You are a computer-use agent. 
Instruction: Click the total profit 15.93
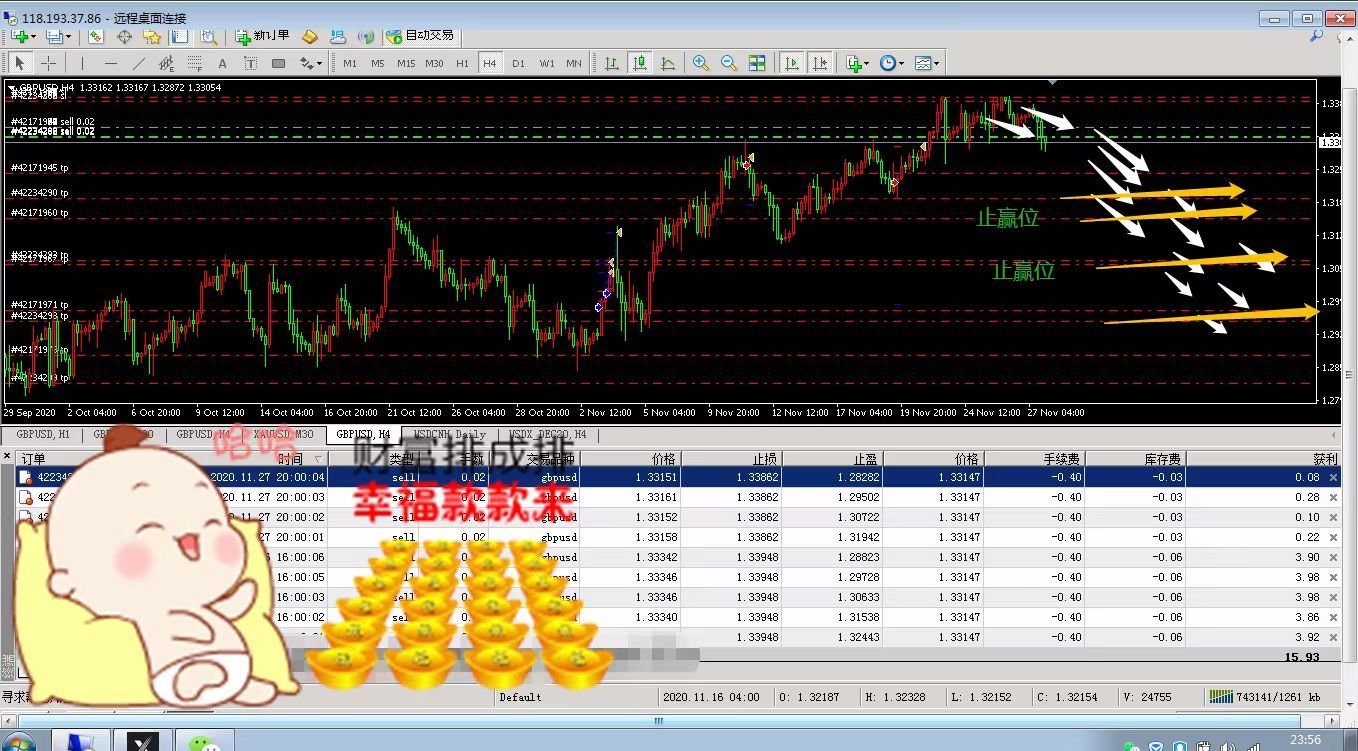pyautogui.click(x=1301, y=657)
